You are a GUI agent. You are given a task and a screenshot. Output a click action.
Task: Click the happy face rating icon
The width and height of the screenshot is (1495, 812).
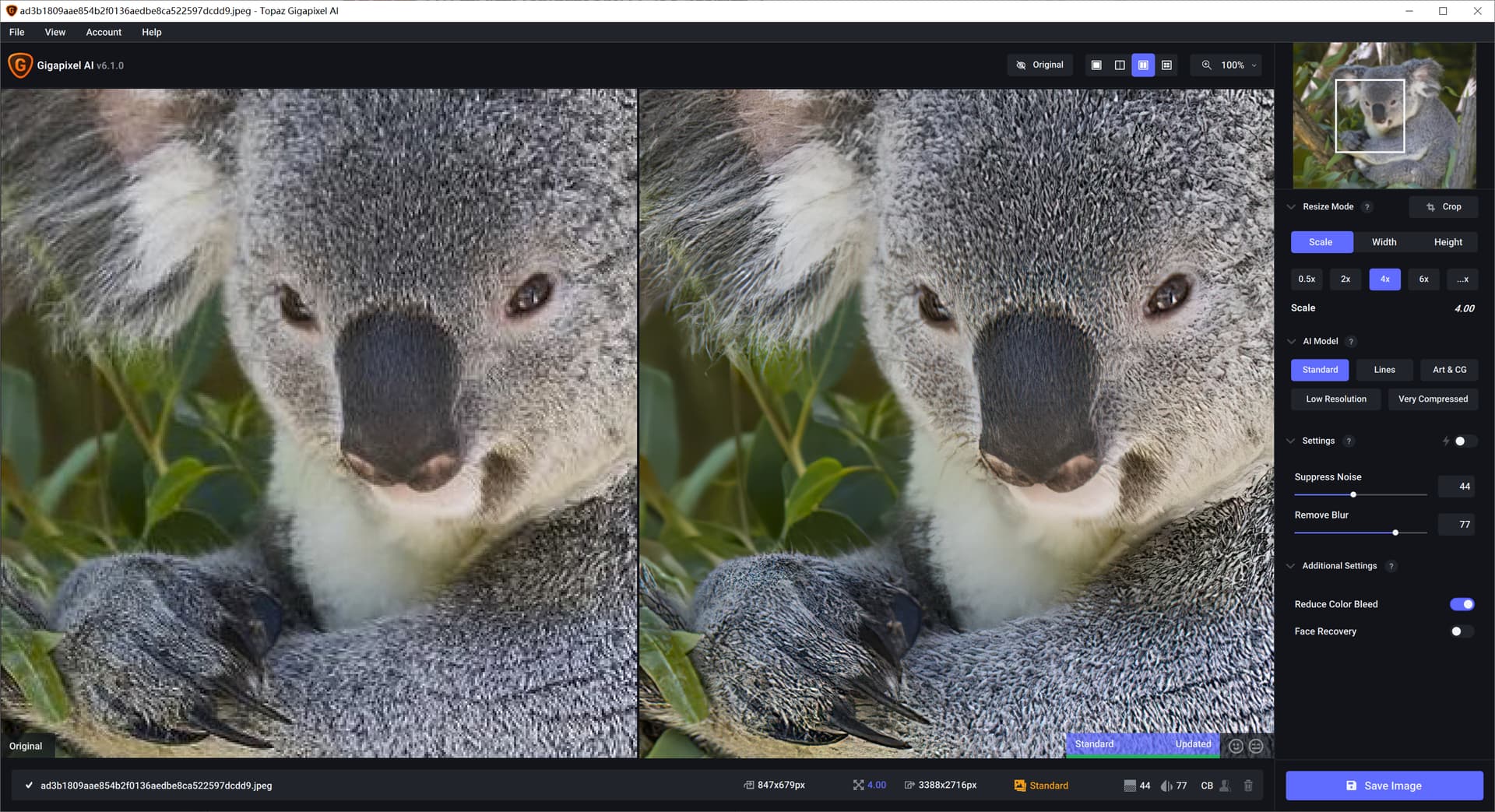click(x=1236, y=746)
